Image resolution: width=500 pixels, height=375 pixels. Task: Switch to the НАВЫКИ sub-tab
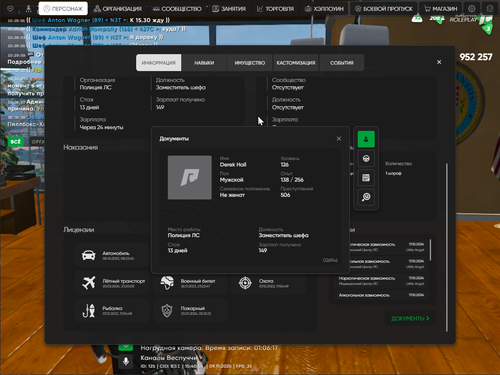(x=204, y=63)
